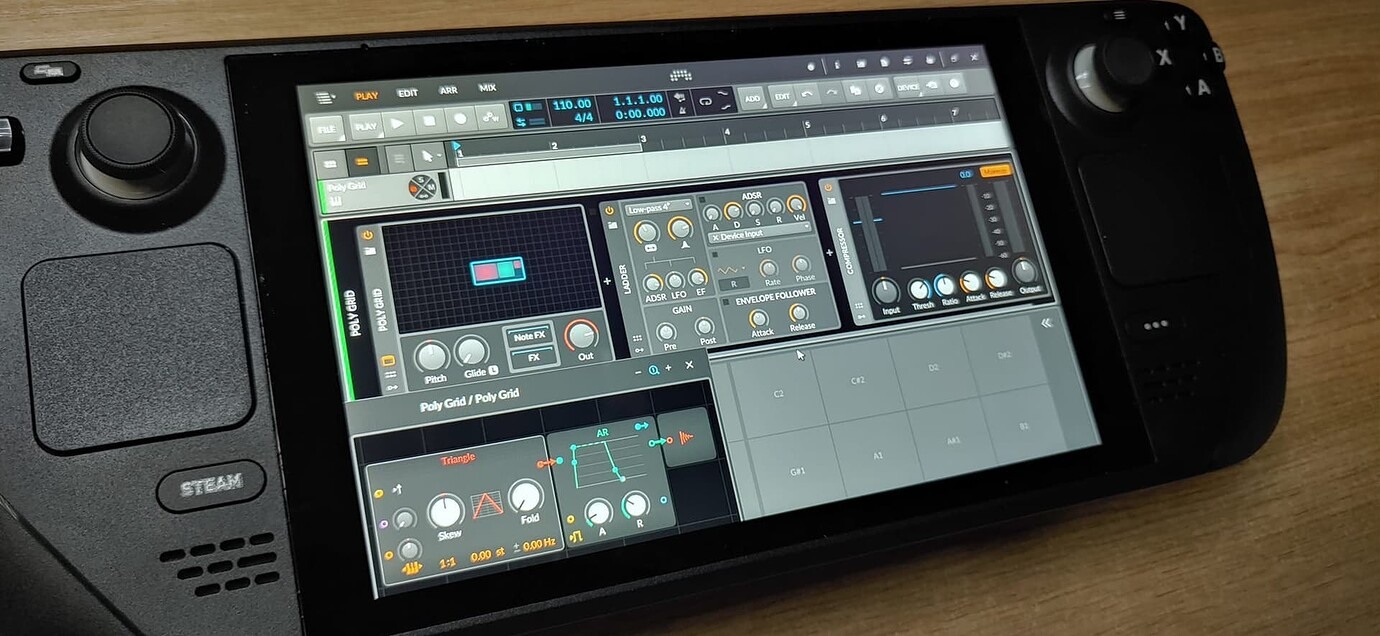Switch to the EDIT view tab
Image resolution: width=1380 pixels, height=636 pixels.
click(408, 93)
